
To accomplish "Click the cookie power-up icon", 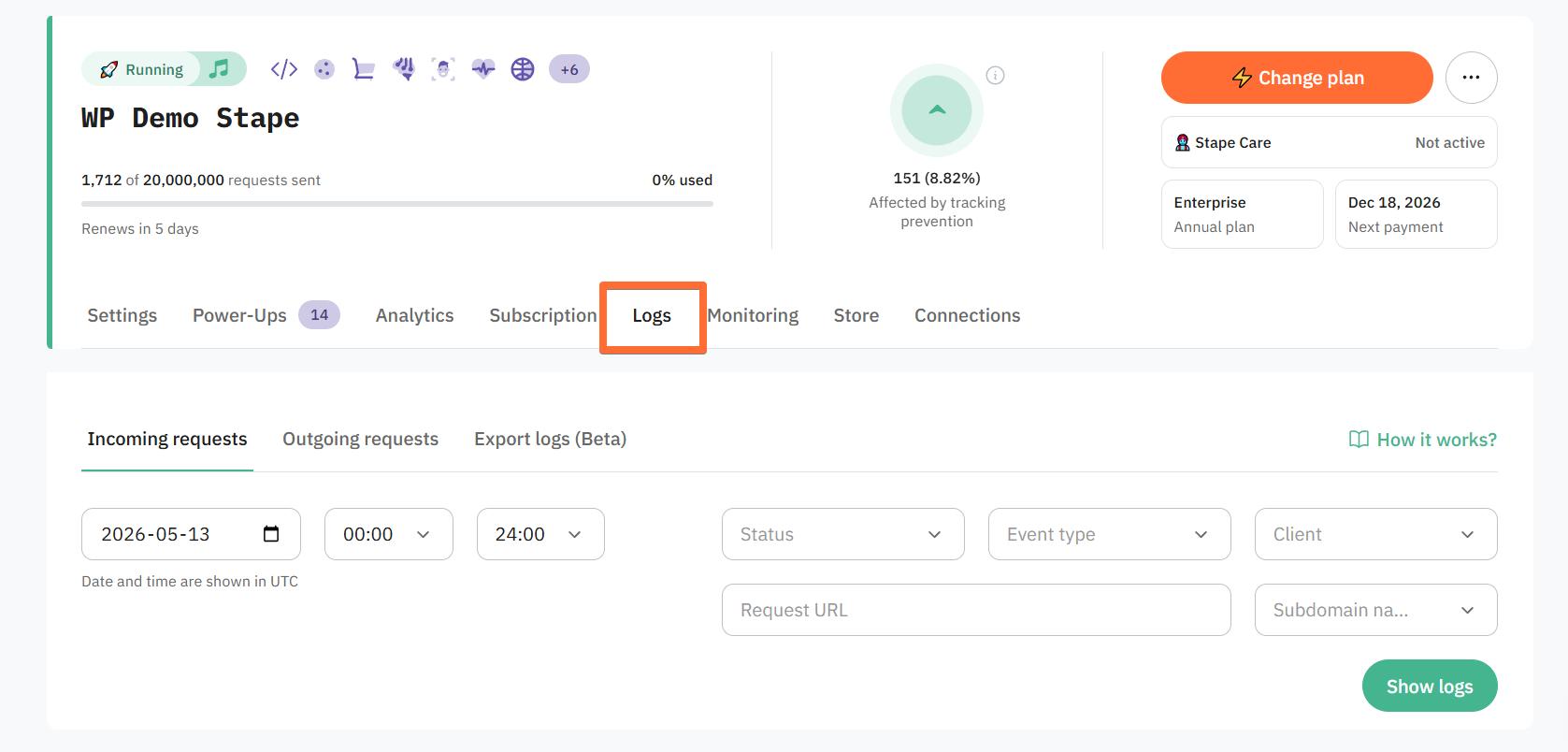I will click(x=324, y=69).
